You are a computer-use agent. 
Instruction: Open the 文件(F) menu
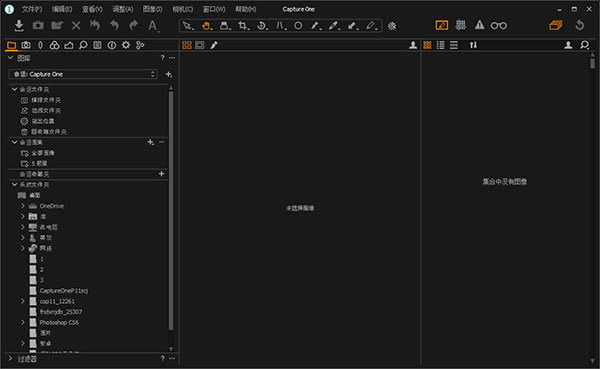[32, 9]
